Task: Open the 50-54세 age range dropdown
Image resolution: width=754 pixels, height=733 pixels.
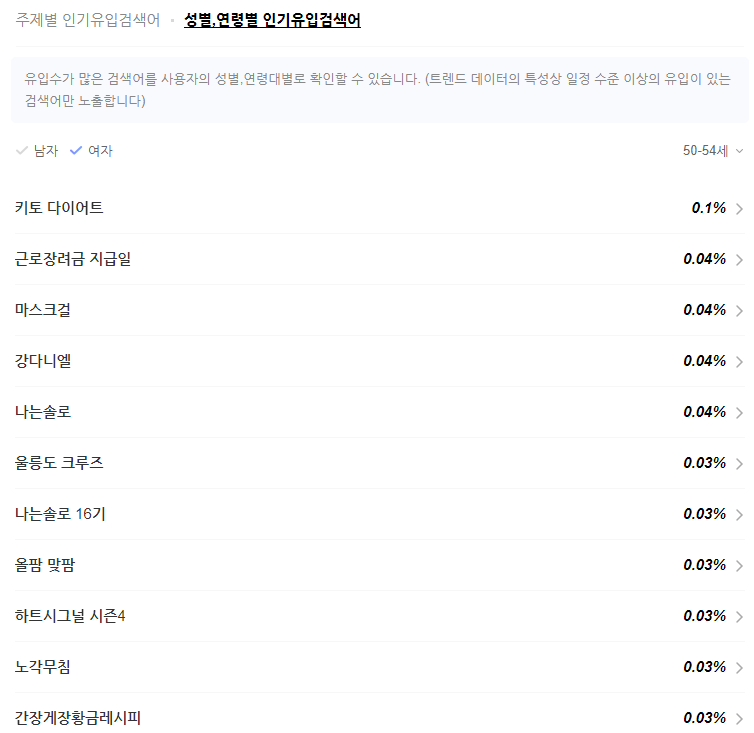Action: click(713, 151)
